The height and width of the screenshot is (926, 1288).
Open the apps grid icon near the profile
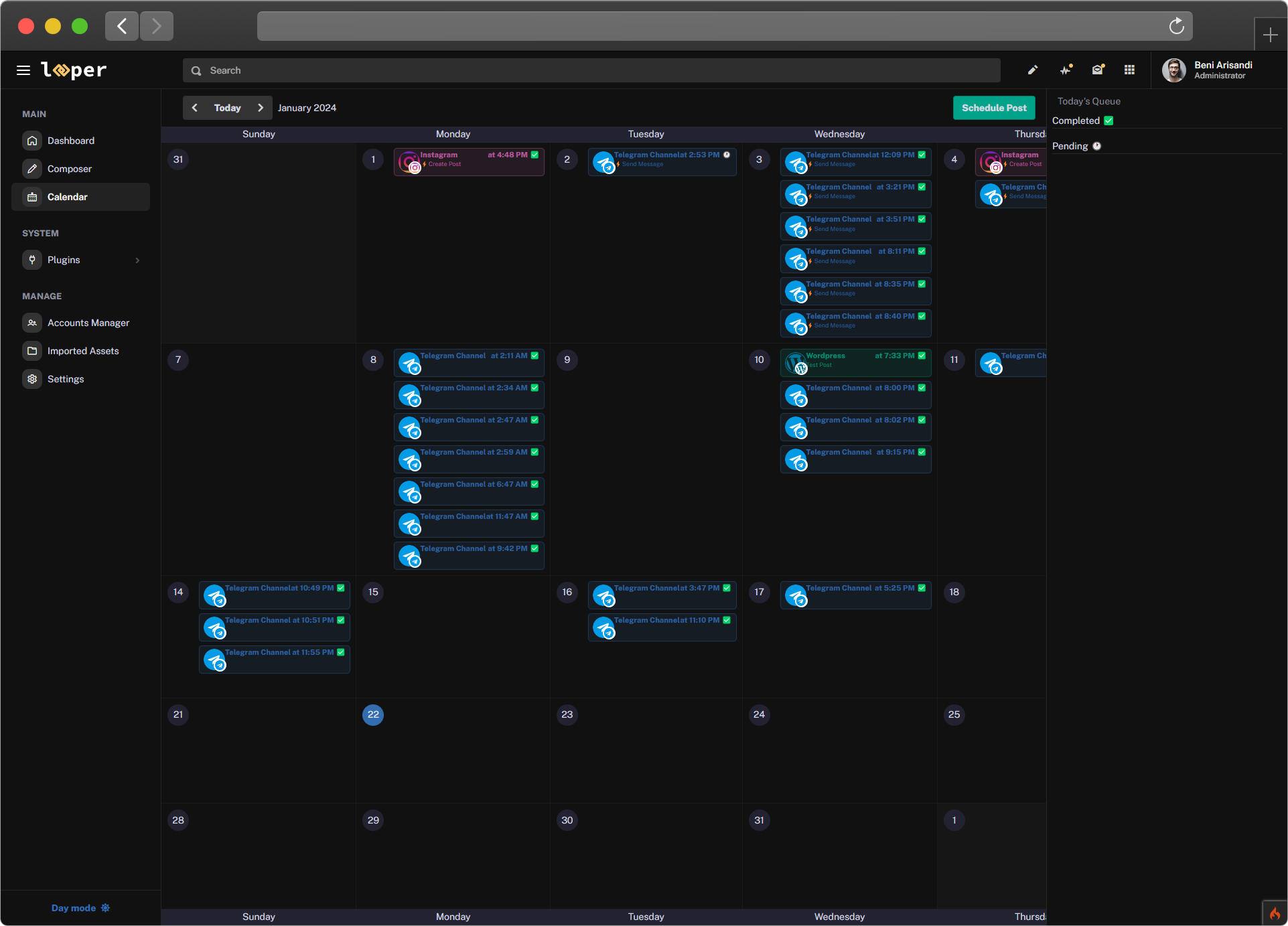point(1129,70)
